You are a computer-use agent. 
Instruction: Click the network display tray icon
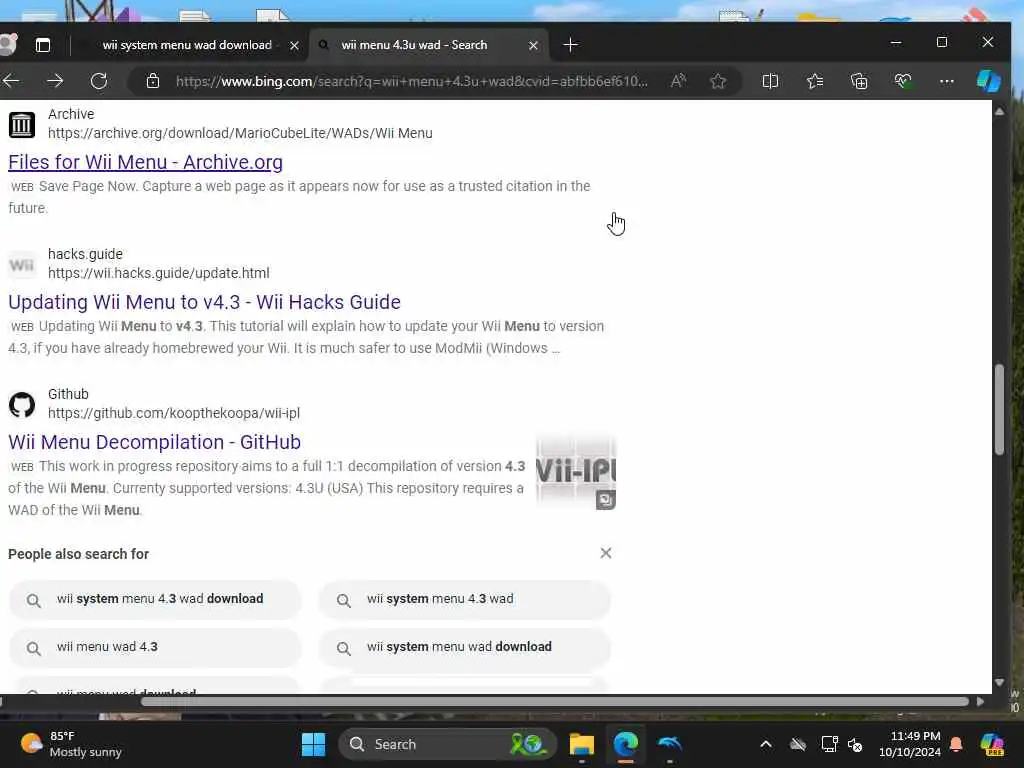[829, 744]
